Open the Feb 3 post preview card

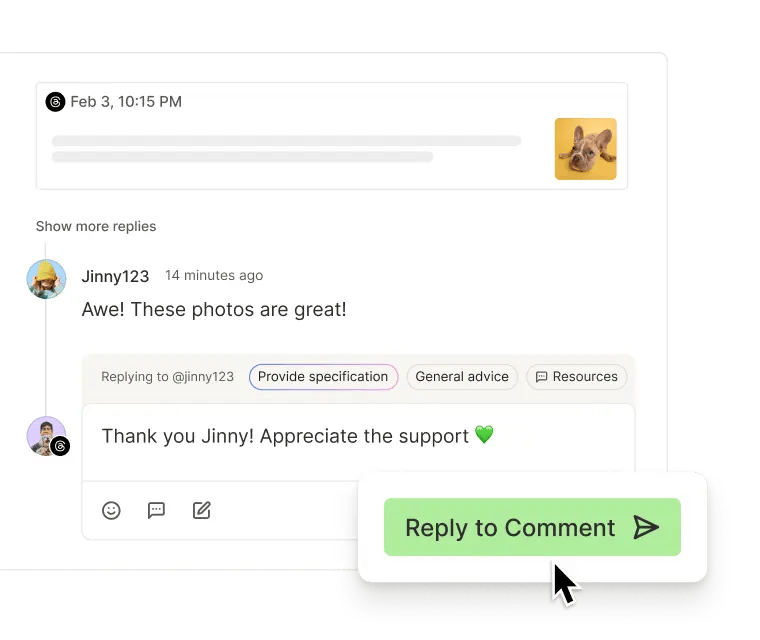pos(332,136)
